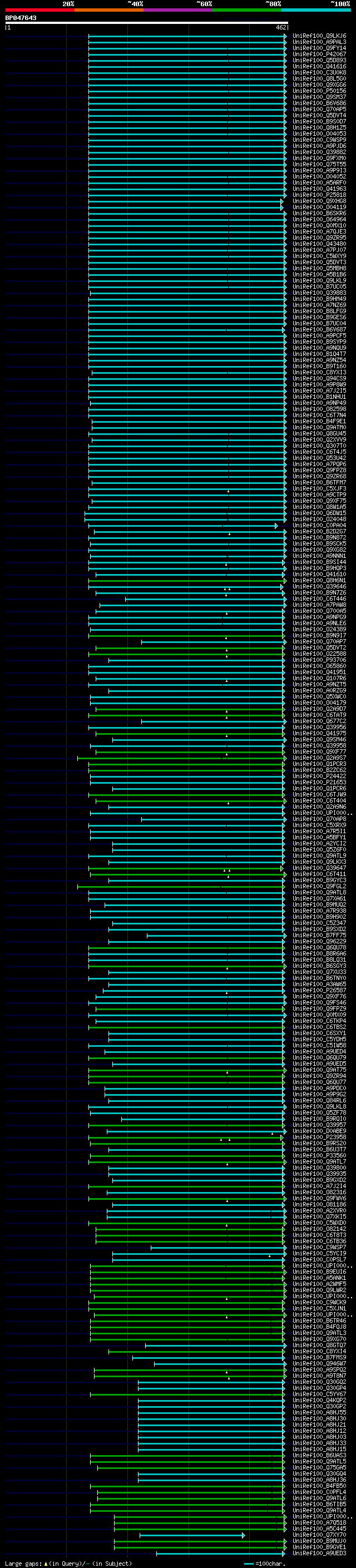Image resolution: width=356 pixels, height=1568 pixels.
Task: Select hit label UniRef100_Q70AP7
Action: point(319,642)
